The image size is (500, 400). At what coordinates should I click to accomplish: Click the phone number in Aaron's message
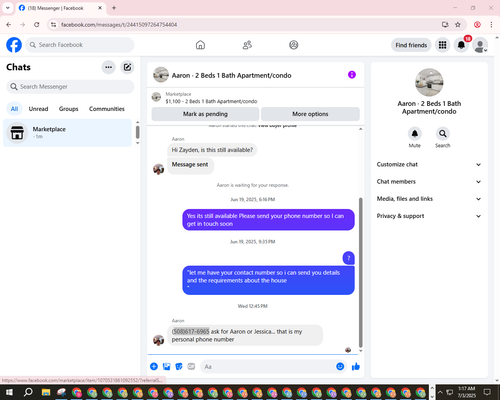point(191,332)
